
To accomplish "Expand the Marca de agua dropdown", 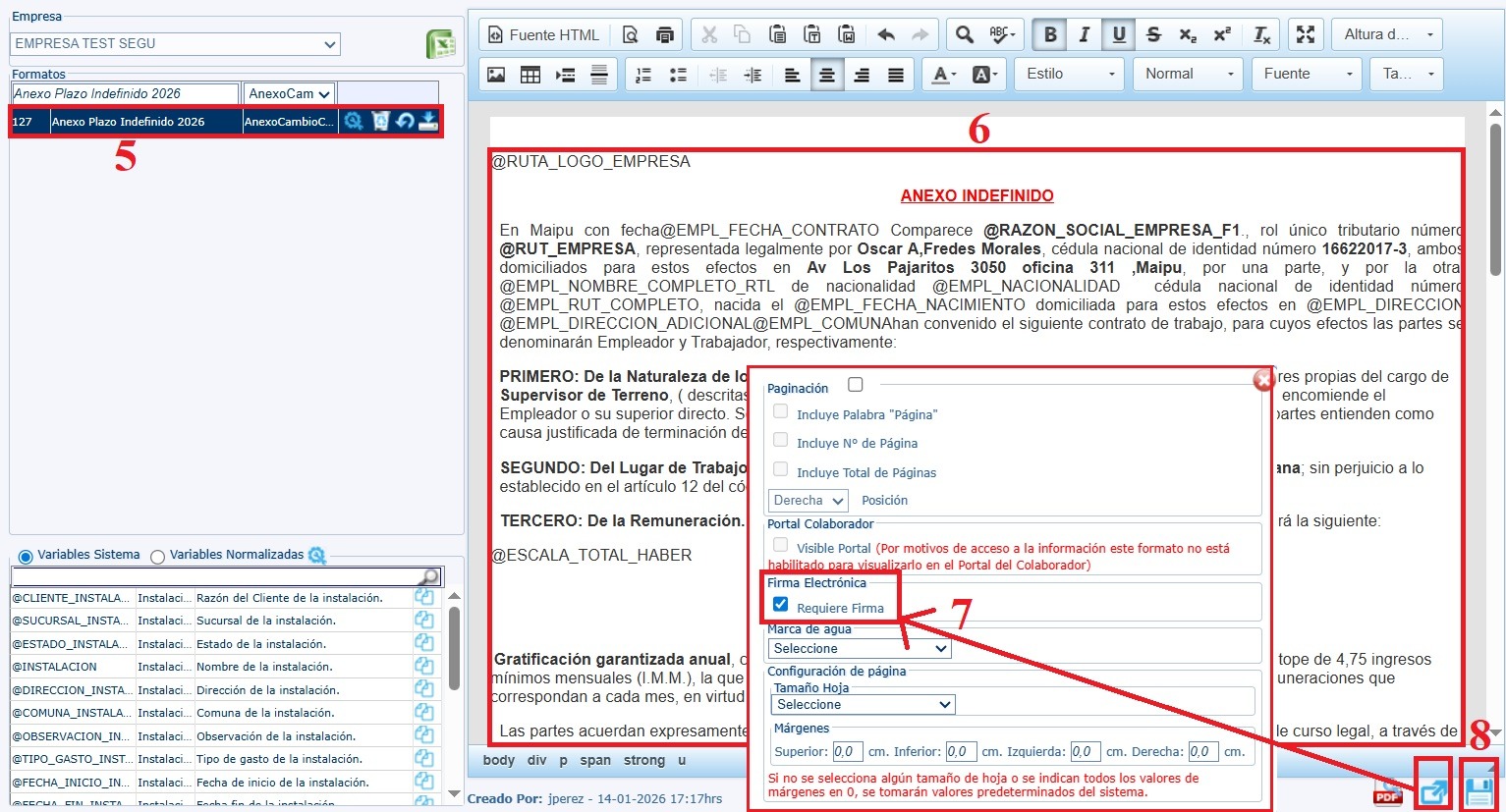I will tap(860, 649).
